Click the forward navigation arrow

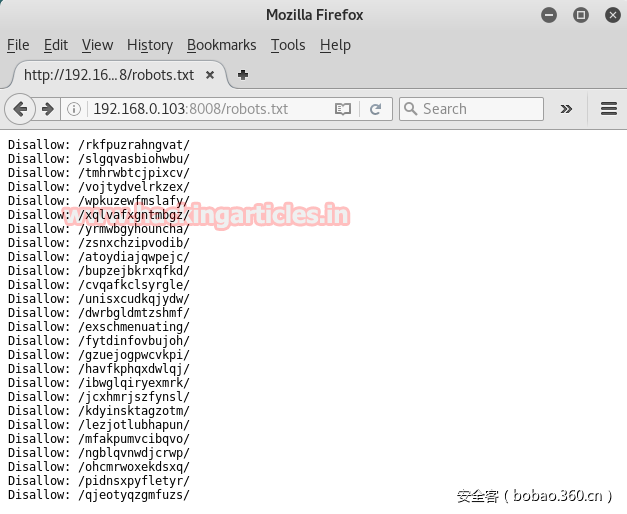click(x=47, y=109)
